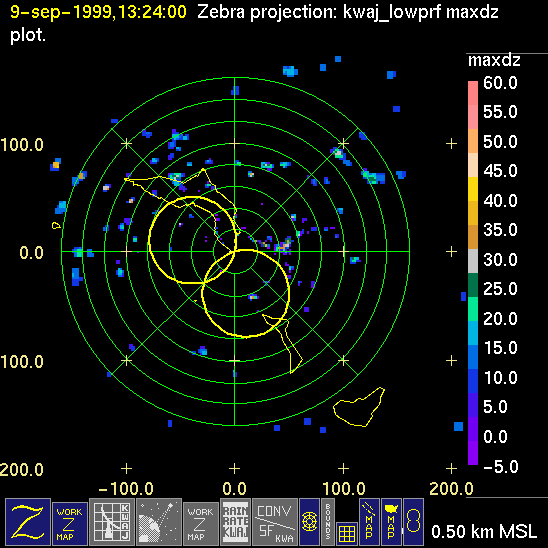Click the radar center at the crosshair origin

click(235, 251)
